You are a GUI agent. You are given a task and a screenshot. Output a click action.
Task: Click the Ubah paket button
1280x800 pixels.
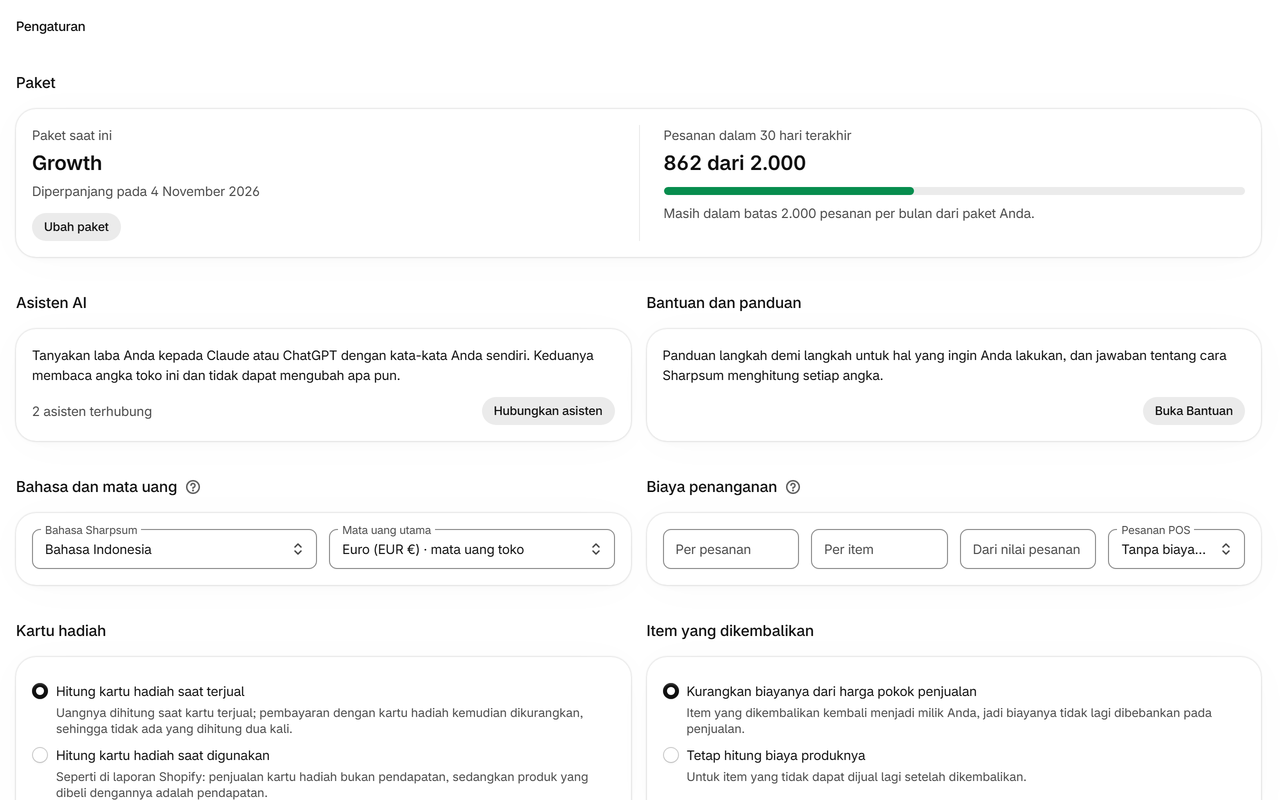76,227
